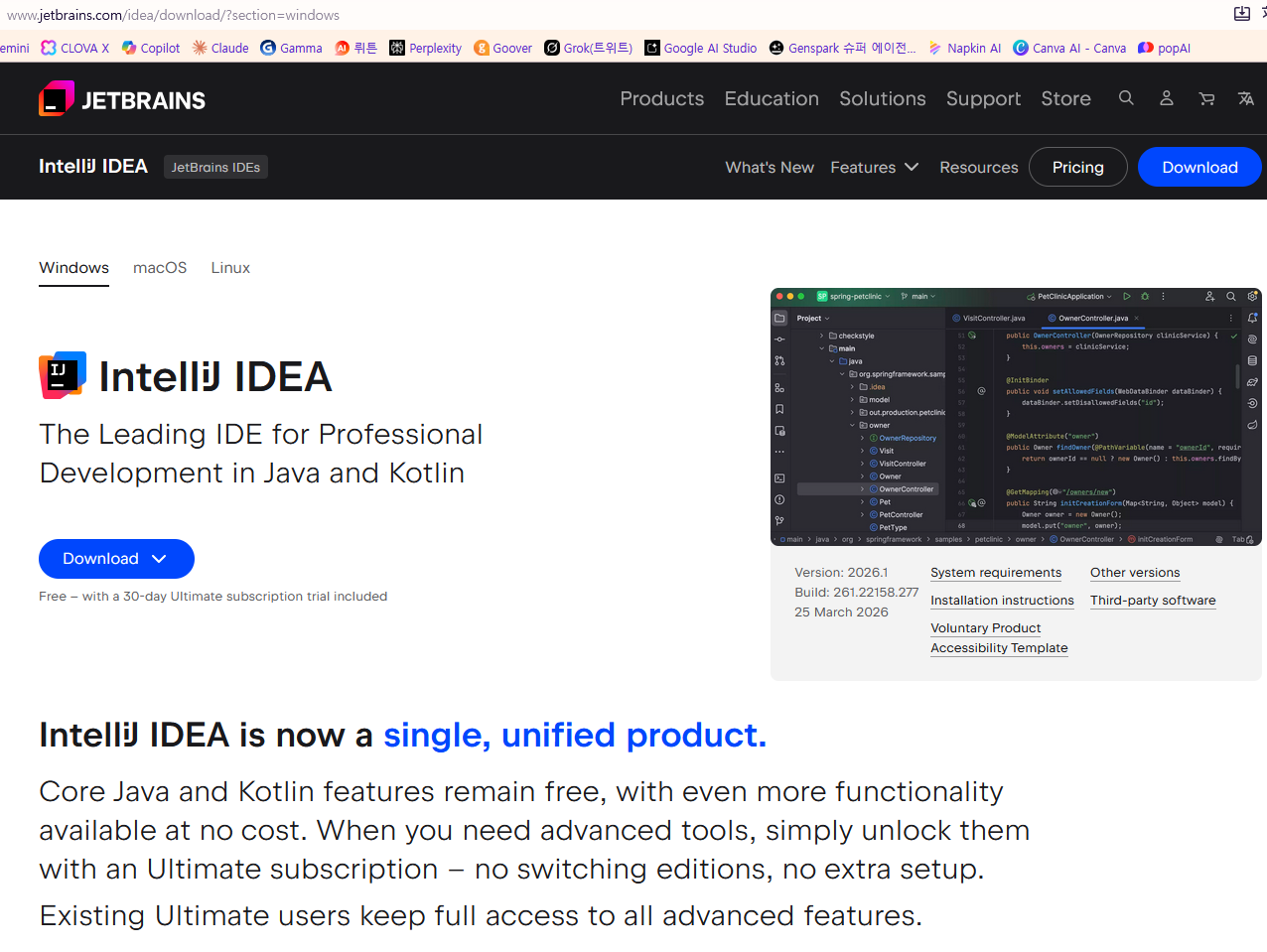Open the Support menu
The width and height of the screenshot is (1267, 952).
(983, 98)
